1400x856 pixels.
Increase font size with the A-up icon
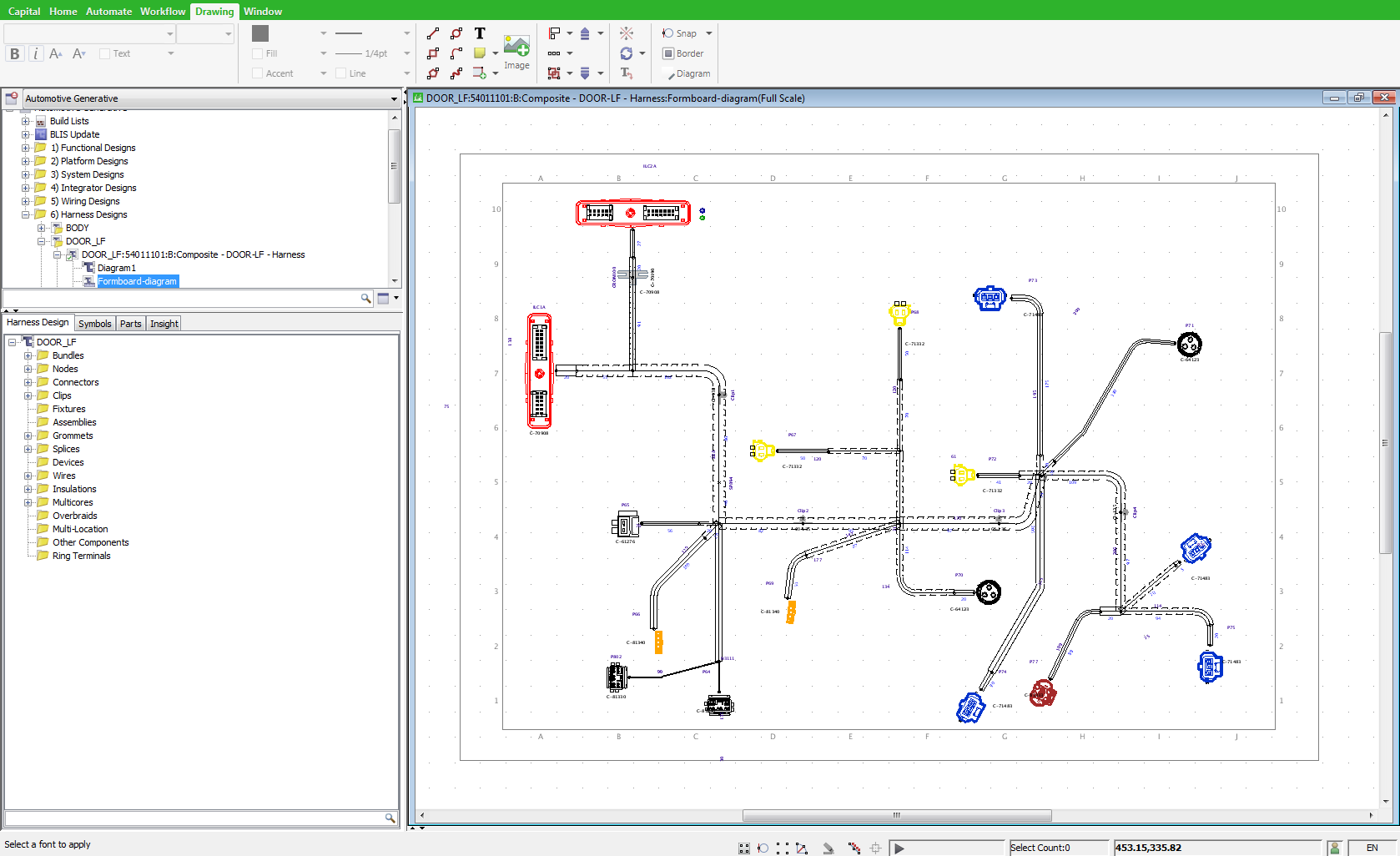56,53
